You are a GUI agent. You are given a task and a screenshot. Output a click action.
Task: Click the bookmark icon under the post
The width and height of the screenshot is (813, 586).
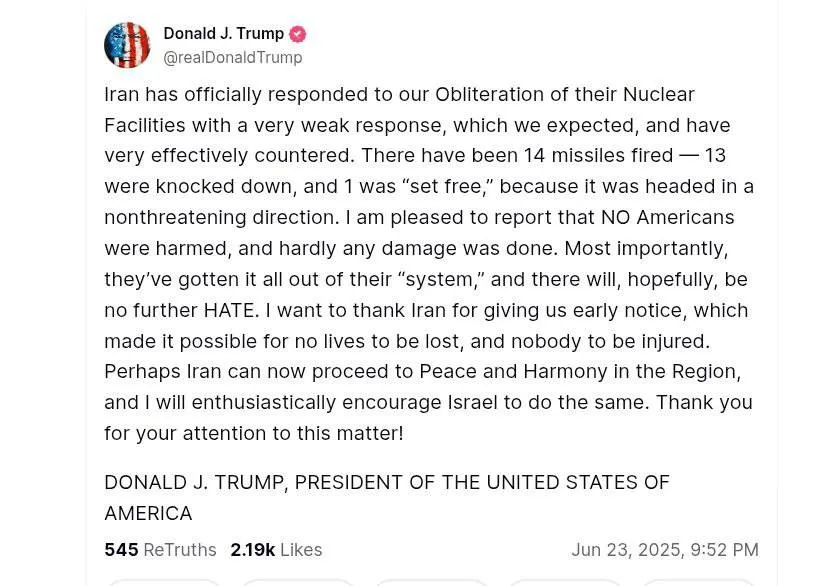coord(700,584)
